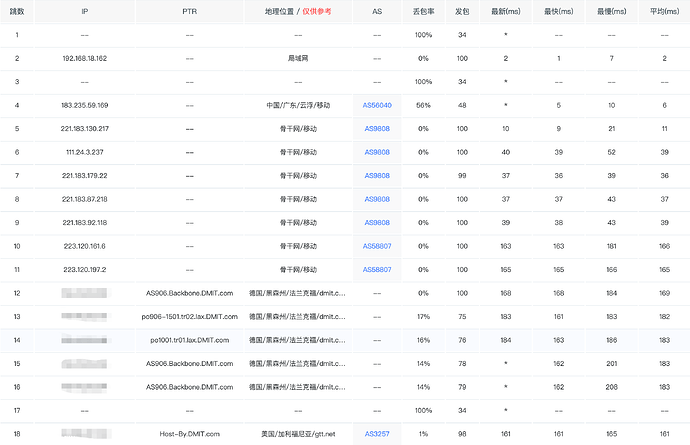The height and width of the screenshot is (445, 690).
Task: Click the sent count 99 in hop 7
Action: click(x=462, y=176)
